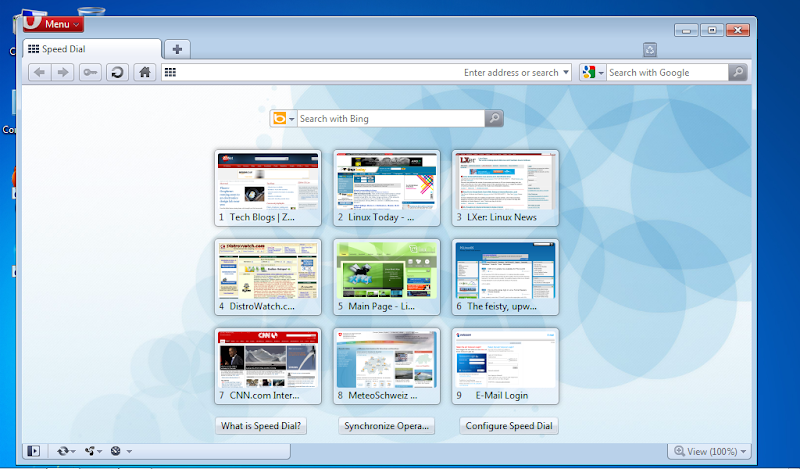This screenshot has height=469, width=800.
Task: Open the Google search engine selector
Action: point(593,72)
